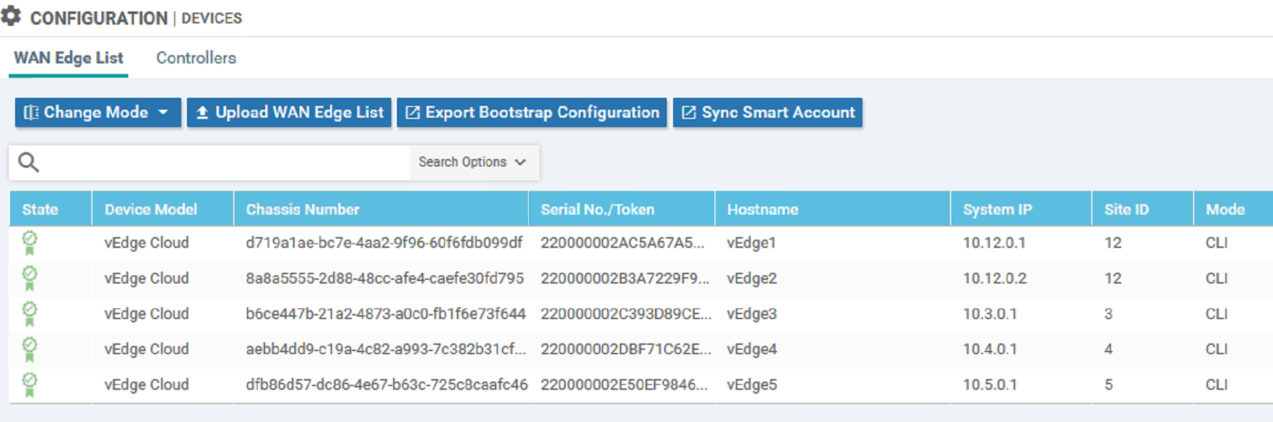Click vEdge4 certificate state icon
Image resolution: width=1273 pixels, height=422 pixels.
tap(30, 349)
